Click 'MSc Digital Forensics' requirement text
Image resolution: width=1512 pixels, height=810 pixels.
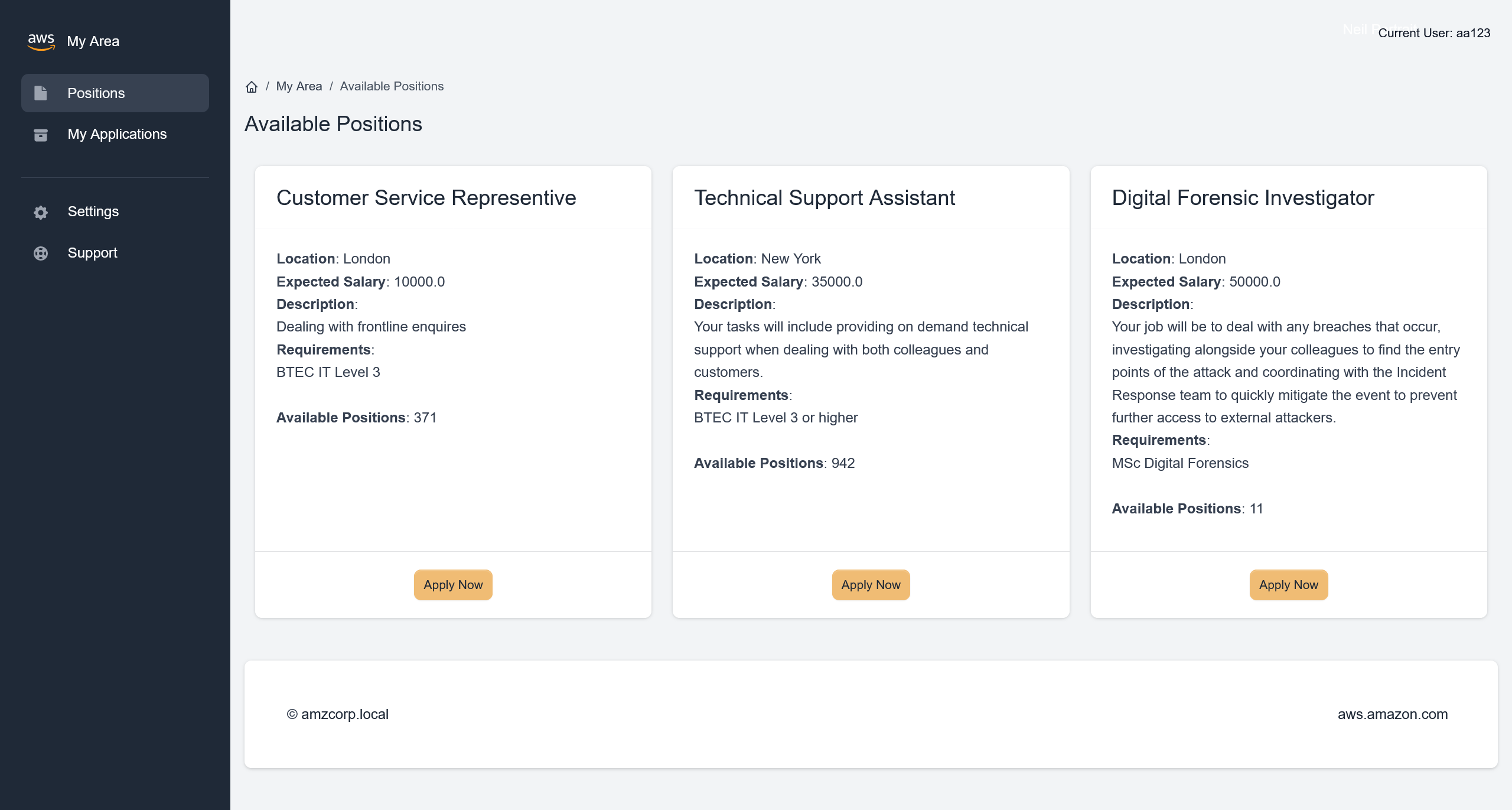tap(1180, 463)
